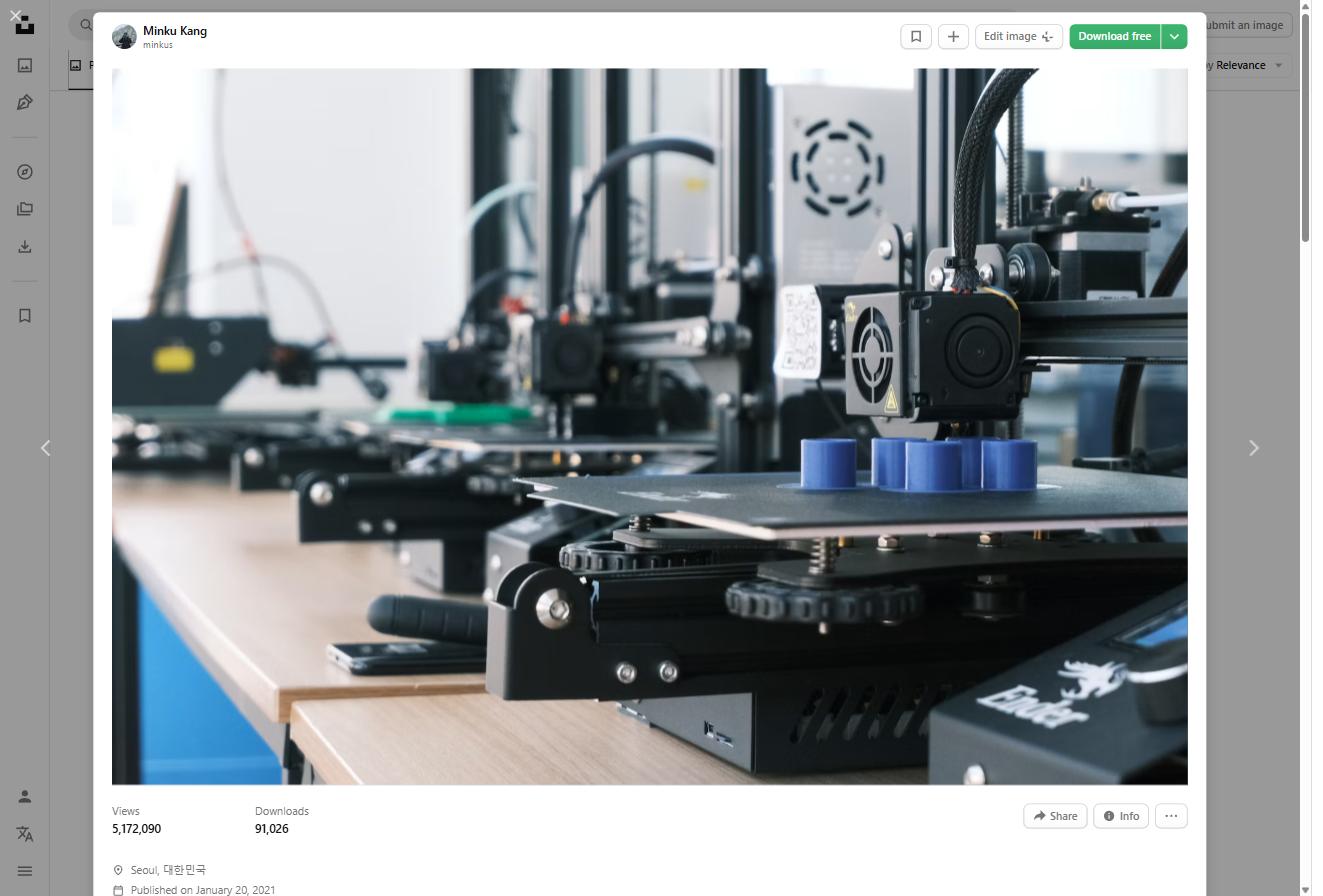Open the Collections icon in the sidebar
The image size is (1323, 896).
tap(25, 209)
